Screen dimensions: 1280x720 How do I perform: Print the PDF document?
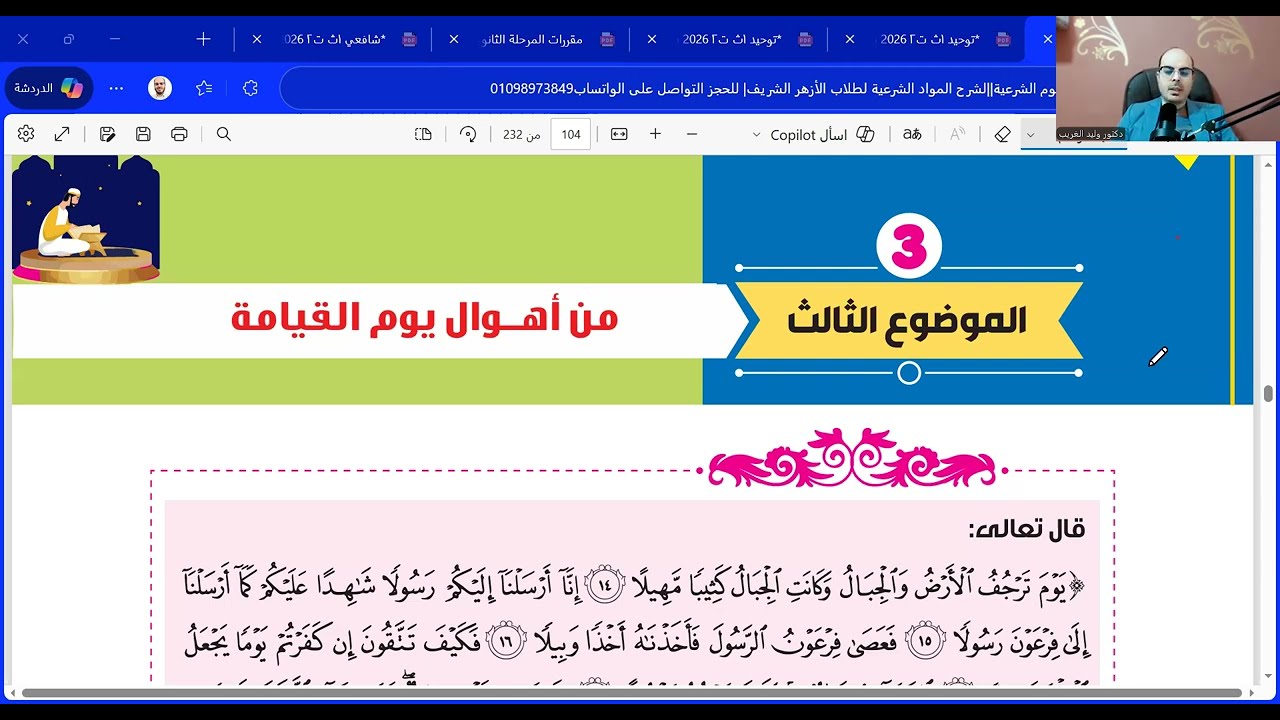tap(179, 134)
